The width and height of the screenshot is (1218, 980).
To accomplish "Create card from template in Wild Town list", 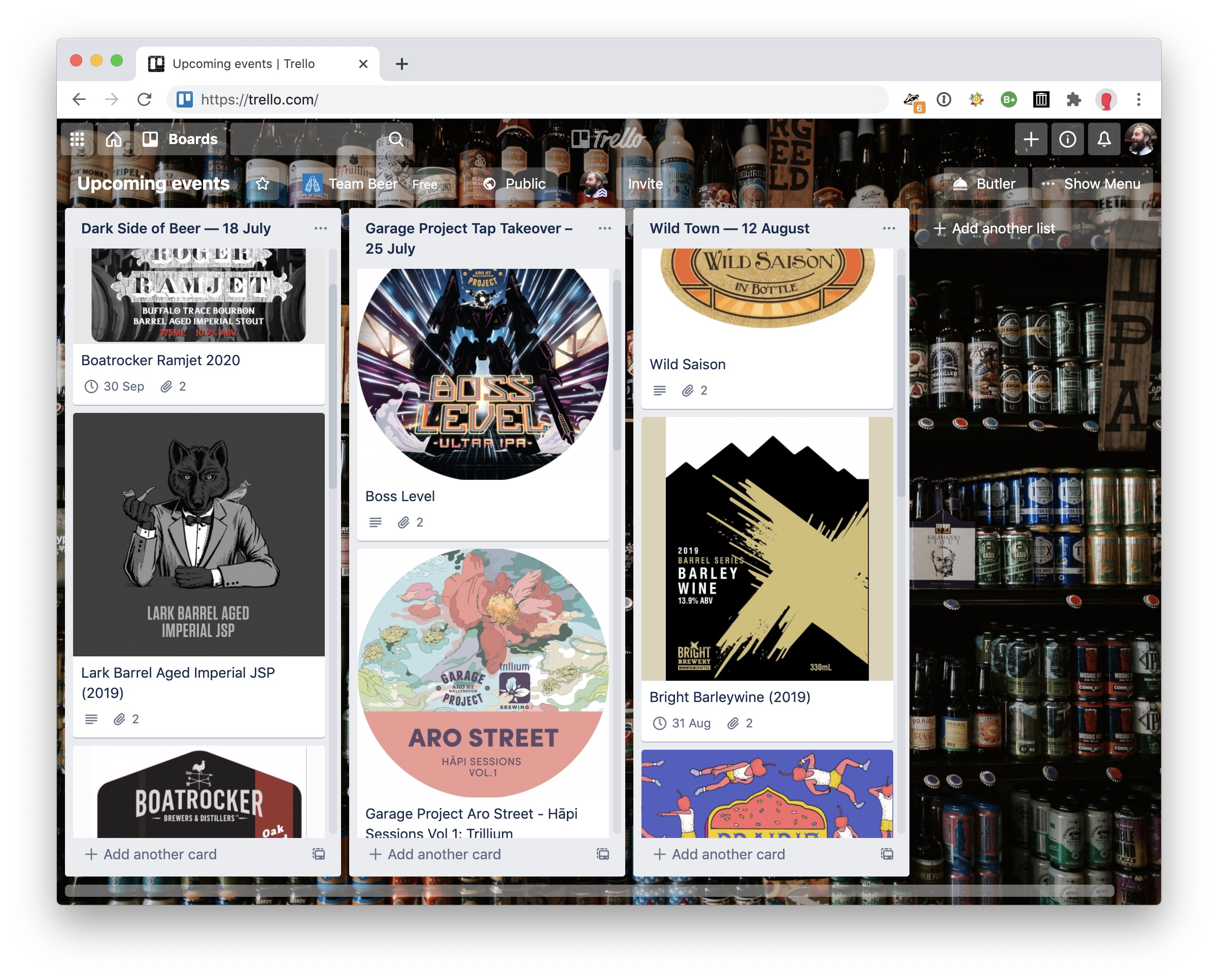I will [887, 854].
